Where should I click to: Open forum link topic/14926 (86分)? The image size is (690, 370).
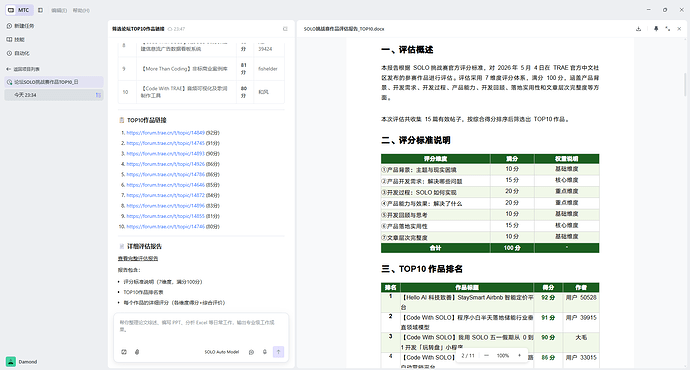(x=165, y=164)
